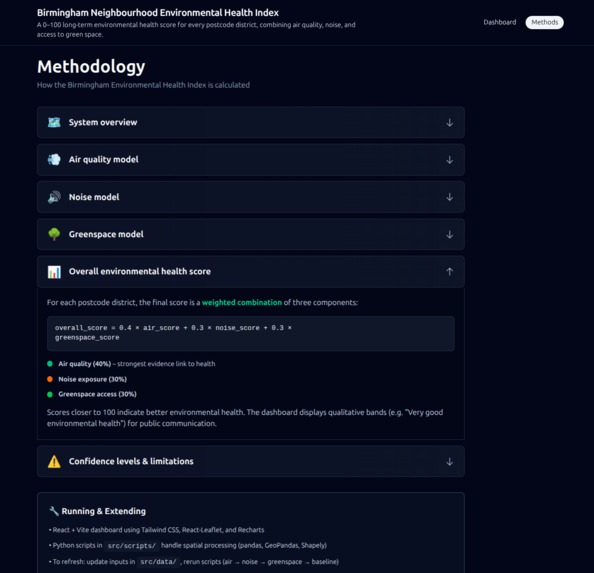Click the green dot beside Greenspace access (30%)
Screen dimensions: 594x573
pos(50,394)
